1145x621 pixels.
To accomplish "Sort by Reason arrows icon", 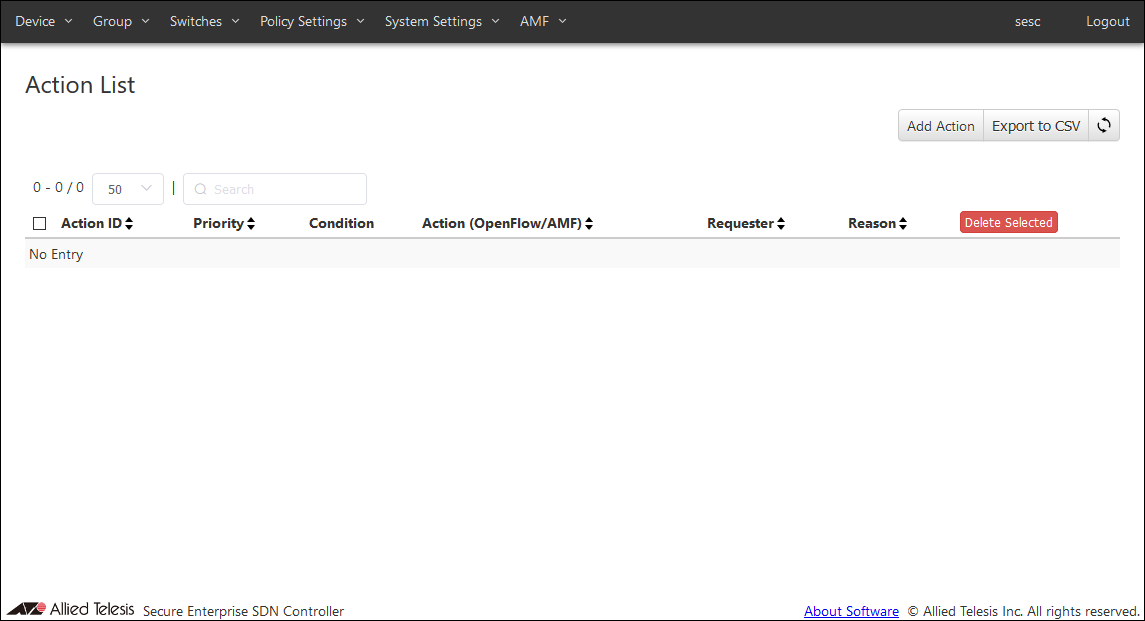I will tap(903, 224).
